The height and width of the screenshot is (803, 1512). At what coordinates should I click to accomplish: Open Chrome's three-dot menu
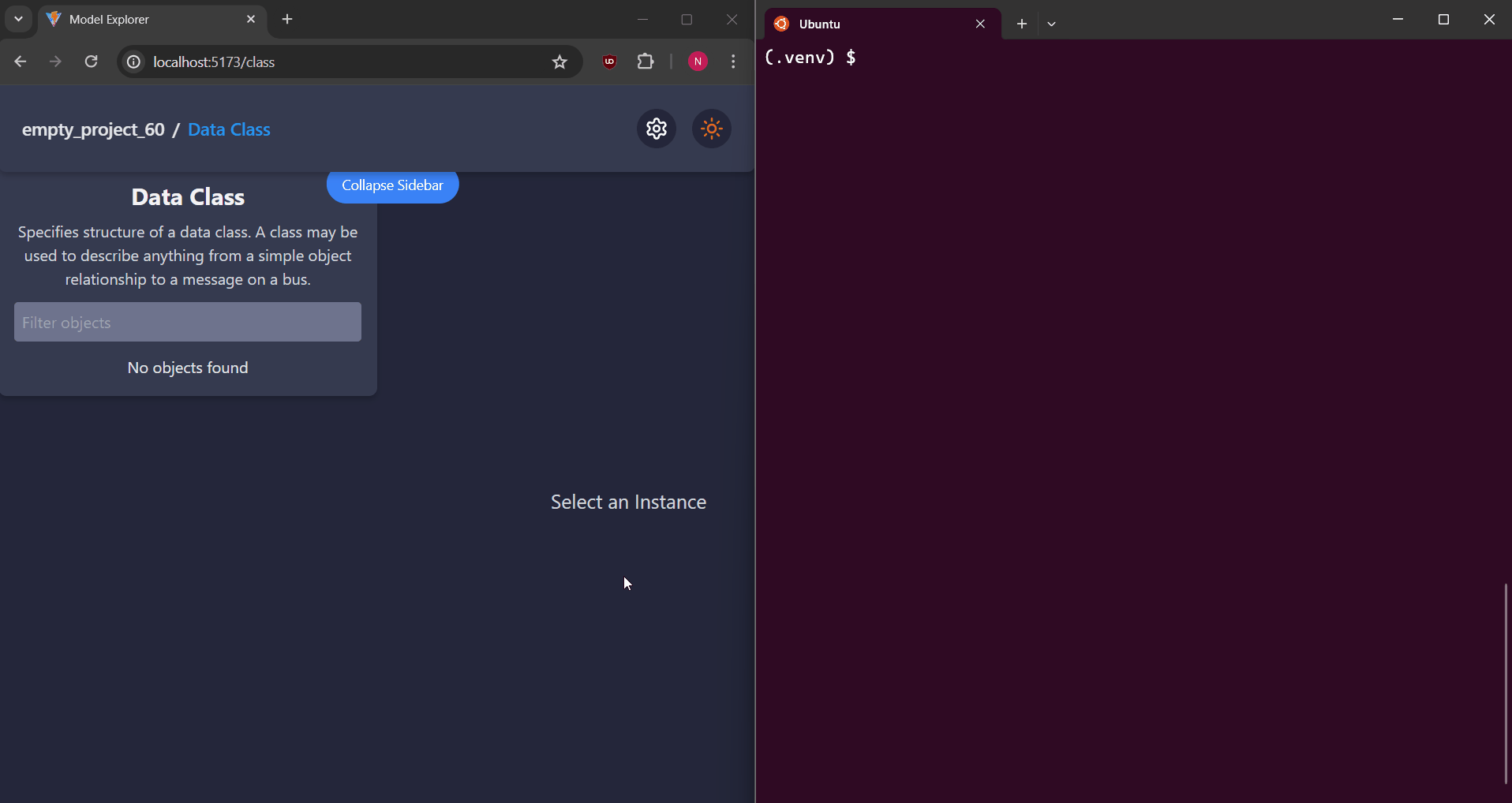pyautogui.click(x=733, y=62)
